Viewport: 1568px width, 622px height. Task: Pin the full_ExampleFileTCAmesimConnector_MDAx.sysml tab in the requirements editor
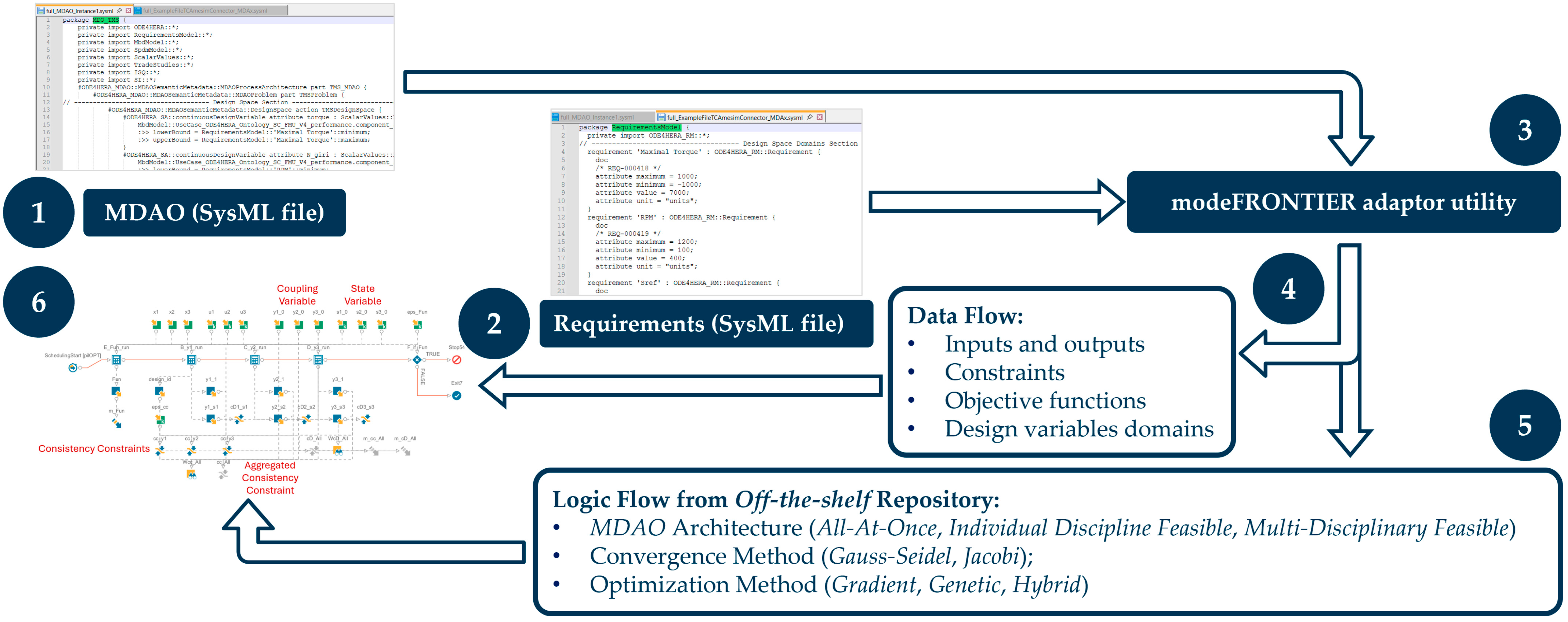point(810,117)
